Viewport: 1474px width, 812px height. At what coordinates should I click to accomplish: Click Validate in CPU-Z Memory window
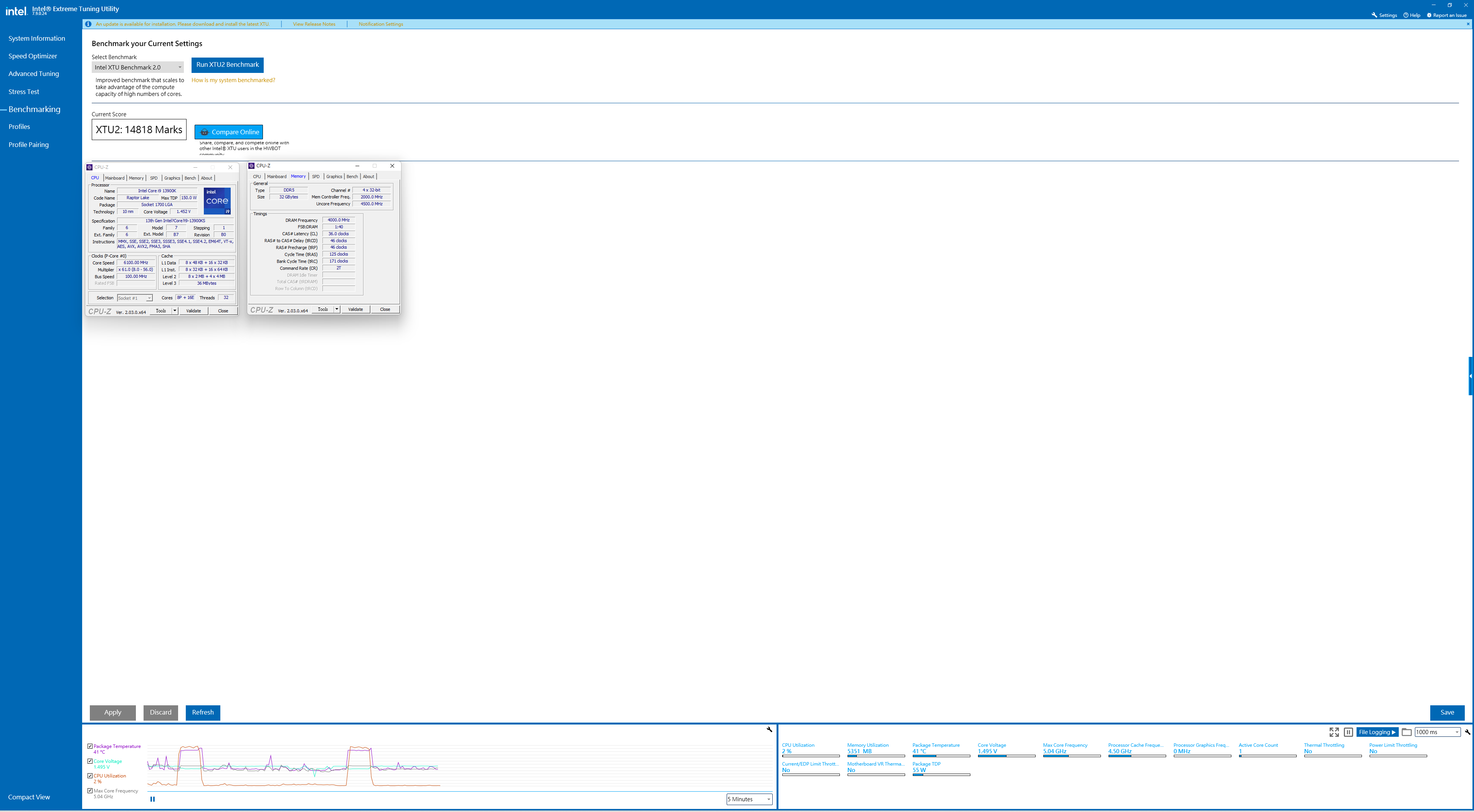pyautogui.click(x=355, y=309)
